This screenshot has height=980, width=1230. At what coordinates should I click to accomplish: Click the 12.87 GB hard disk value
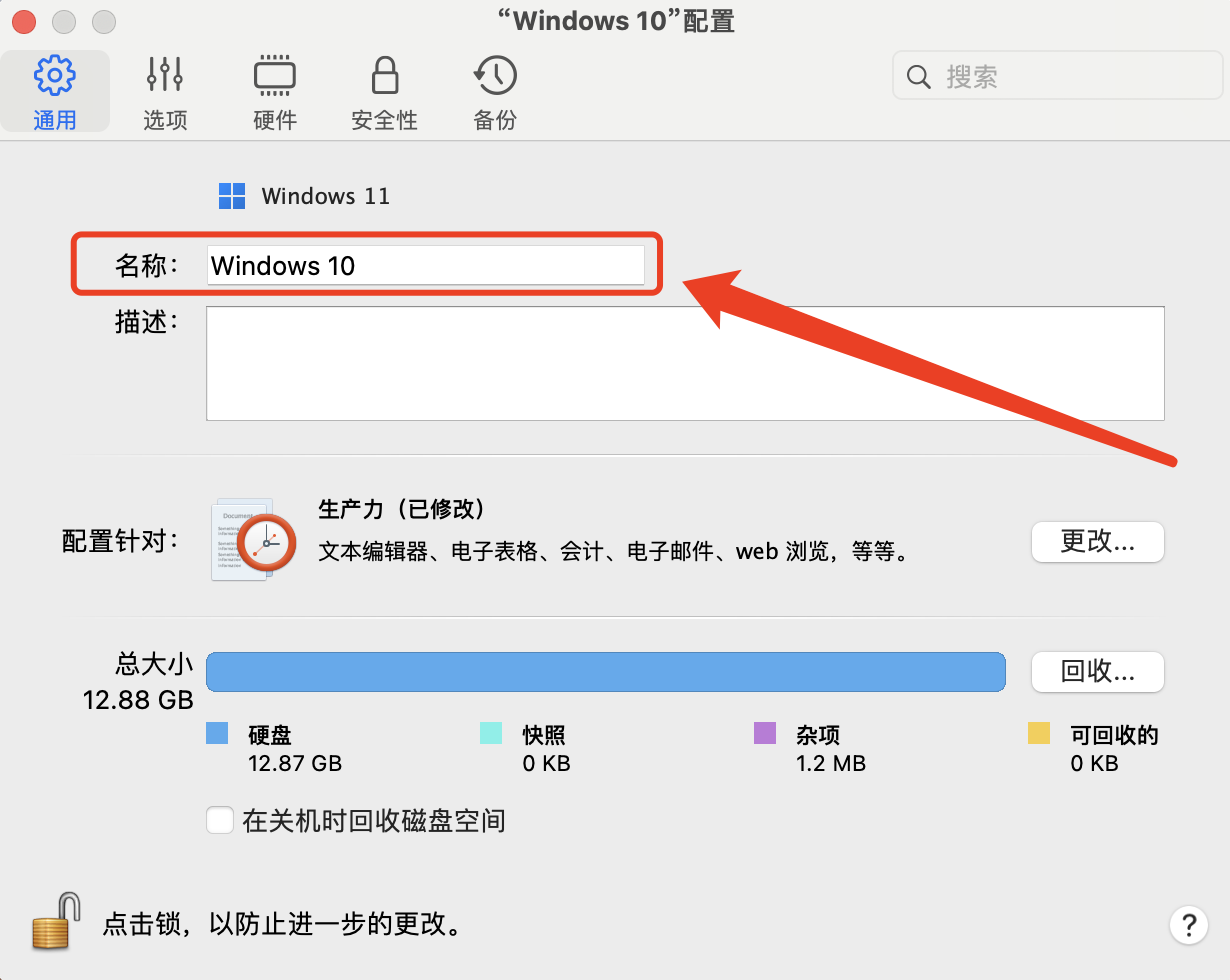[x=295, y=764]
